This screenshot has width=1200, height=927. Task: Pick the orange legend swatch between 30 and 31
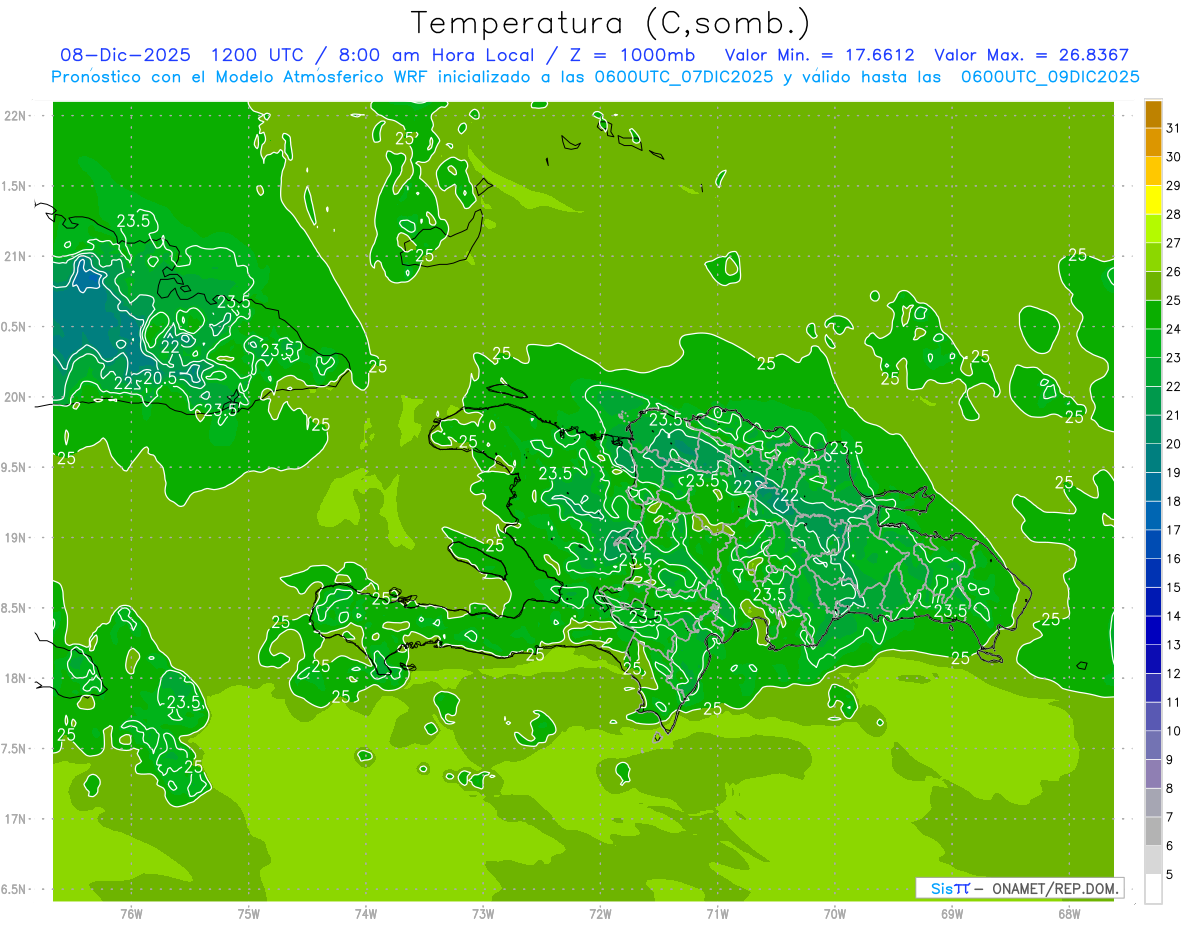tap(1153, 143)
